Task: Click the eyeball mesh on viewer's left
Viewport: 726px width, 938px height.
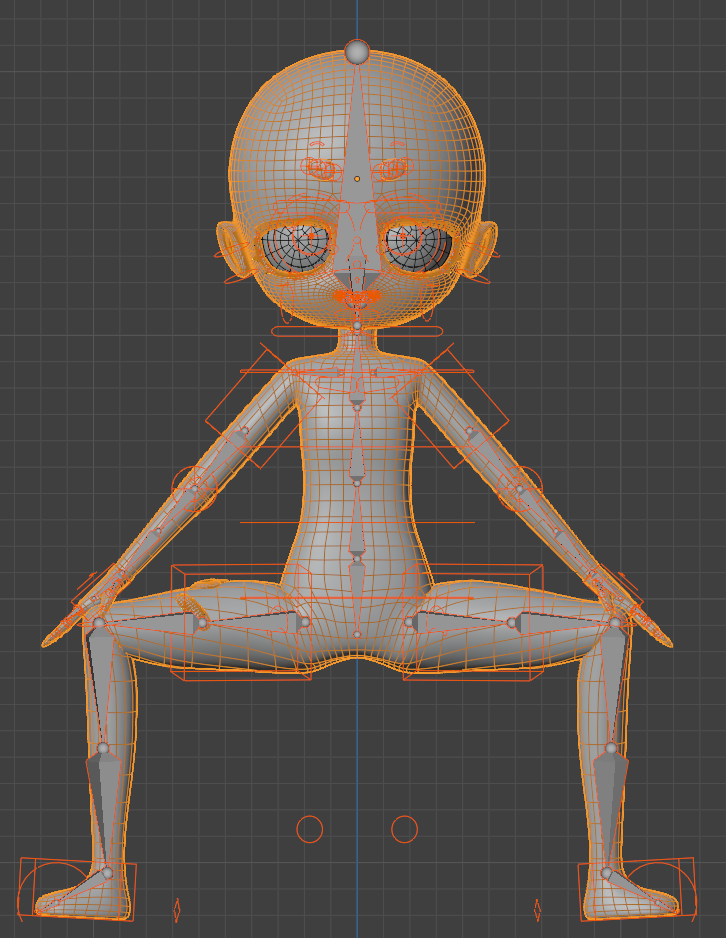Action: click(x=297, y=247)
